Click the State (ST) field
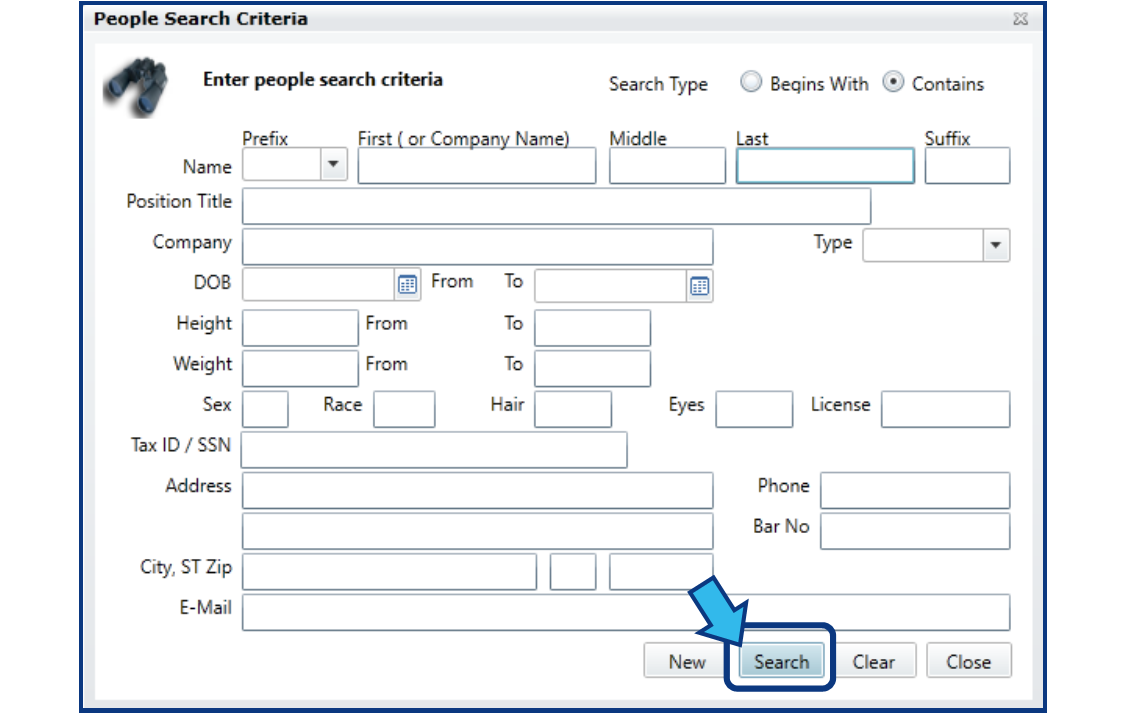 pyautogui.click(x=573, y=571)
